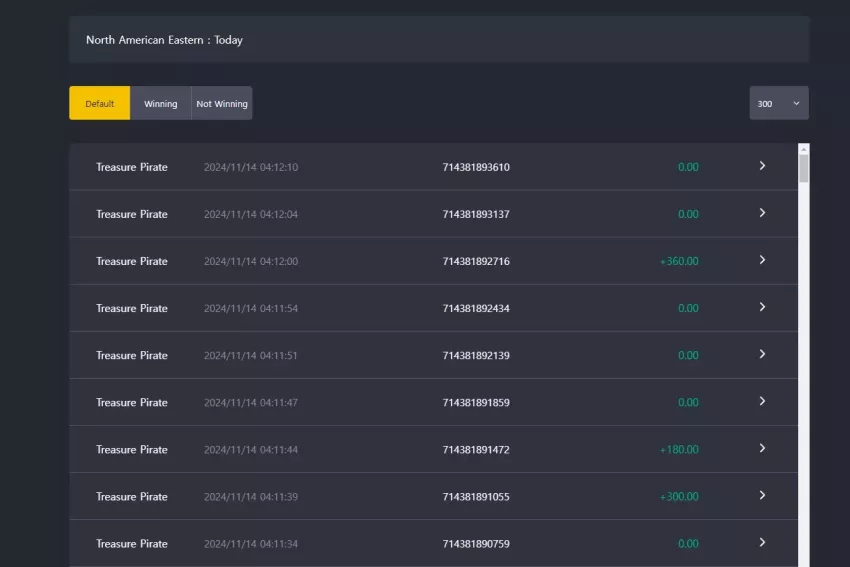Click Treasure Pirate in the 04:11:39 row

(x=132, y=497)
